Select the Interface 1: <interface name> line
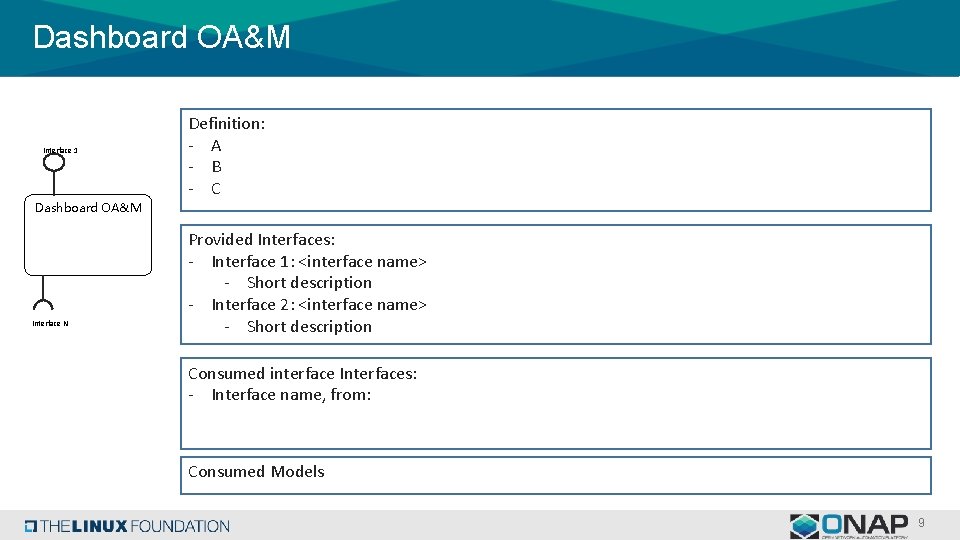 tap(319, 261)
